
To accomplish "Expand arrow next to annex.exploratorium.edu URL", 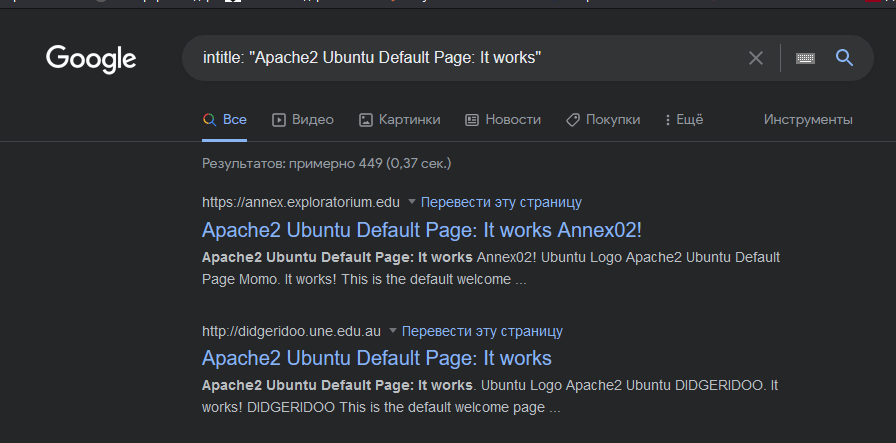I will pyautogui.click(x=411, y=202).
